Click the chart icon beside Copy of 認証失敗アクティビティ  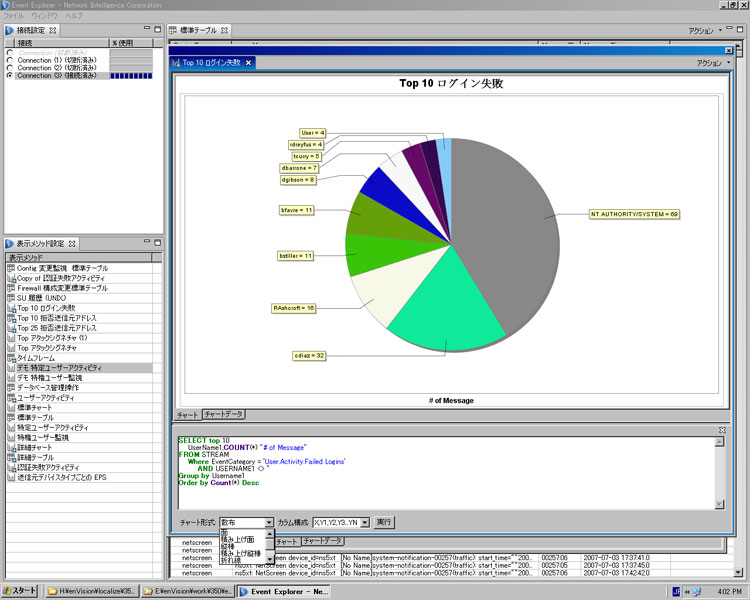tap(11, 278)
